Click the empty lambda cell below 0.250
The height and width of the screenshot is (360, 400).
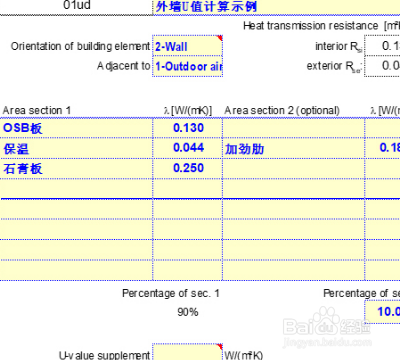(188, 189)
